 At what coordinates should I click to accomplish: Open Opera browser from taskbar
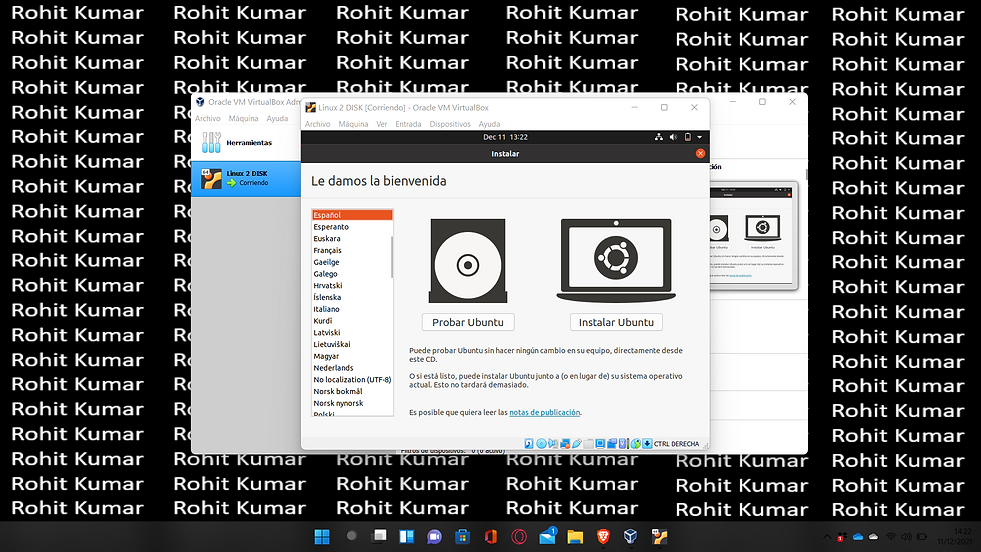click(519, 536)
